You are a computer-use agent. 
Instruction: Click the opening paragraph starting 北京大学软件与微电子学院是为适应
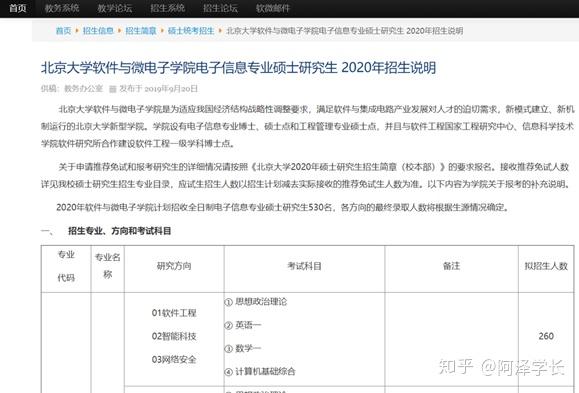pos(307,126)
